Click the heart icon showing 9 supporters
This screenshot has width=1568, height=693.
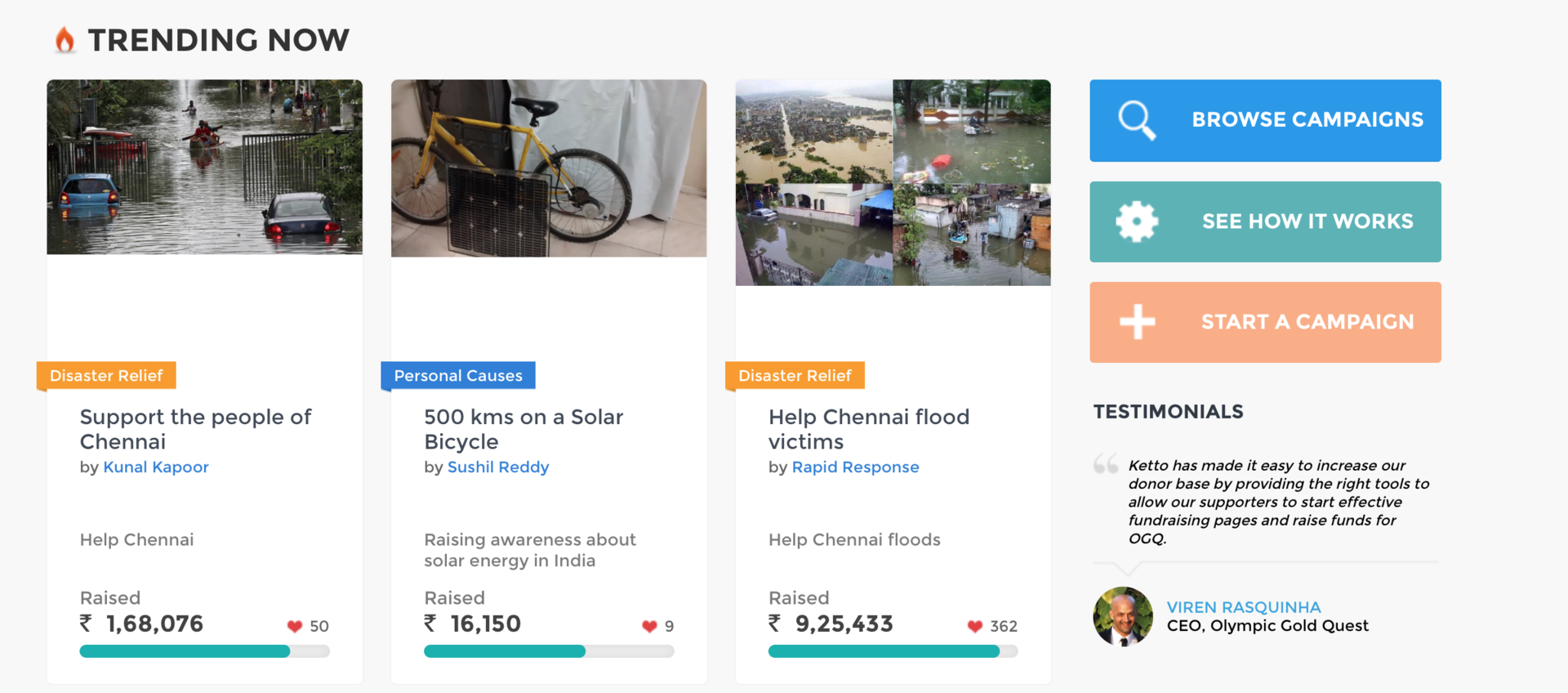[649, 626]
